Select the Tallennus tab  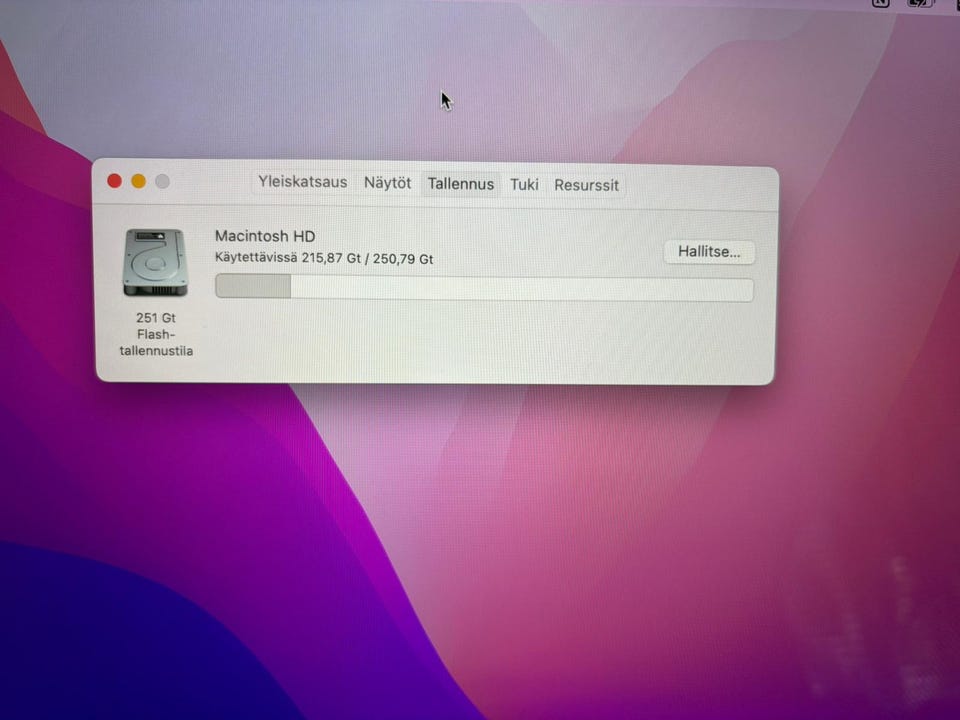pyautogui.click(x=460, y=184)
